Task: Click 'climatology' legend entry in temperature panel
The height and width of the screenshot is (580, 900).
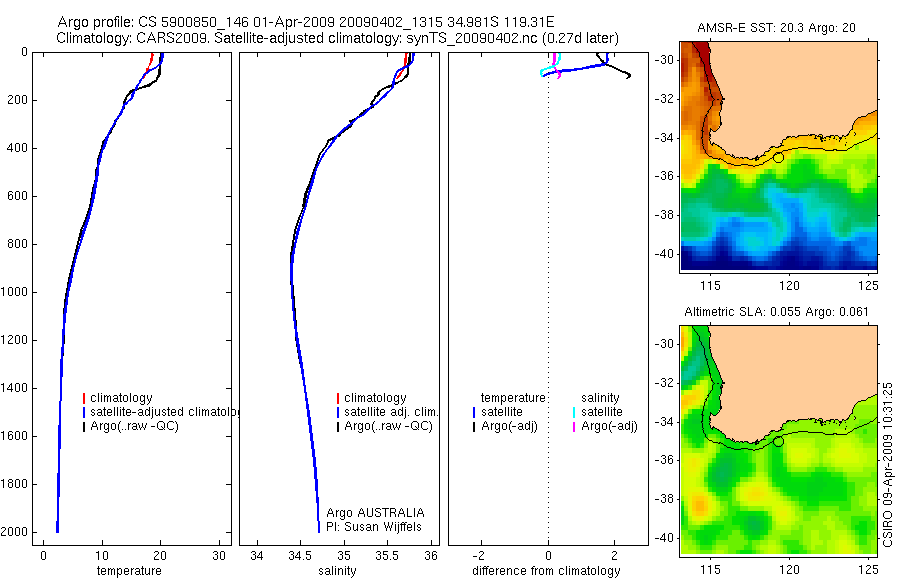Action: (x=121, y=398)
